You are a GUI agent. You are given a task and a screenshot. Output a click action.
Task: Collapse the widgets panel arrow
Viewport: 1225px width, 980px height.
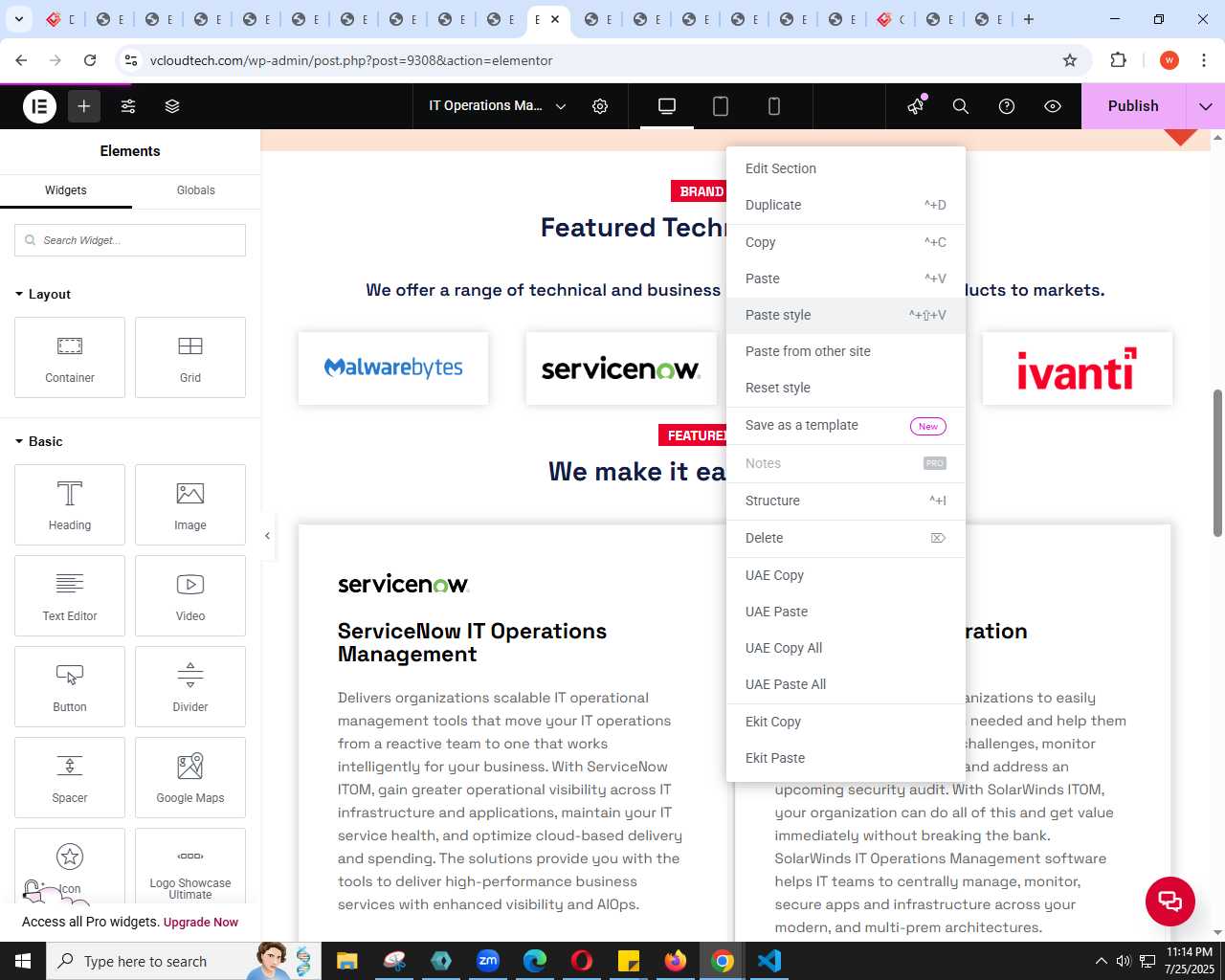[x=268, y=536]
